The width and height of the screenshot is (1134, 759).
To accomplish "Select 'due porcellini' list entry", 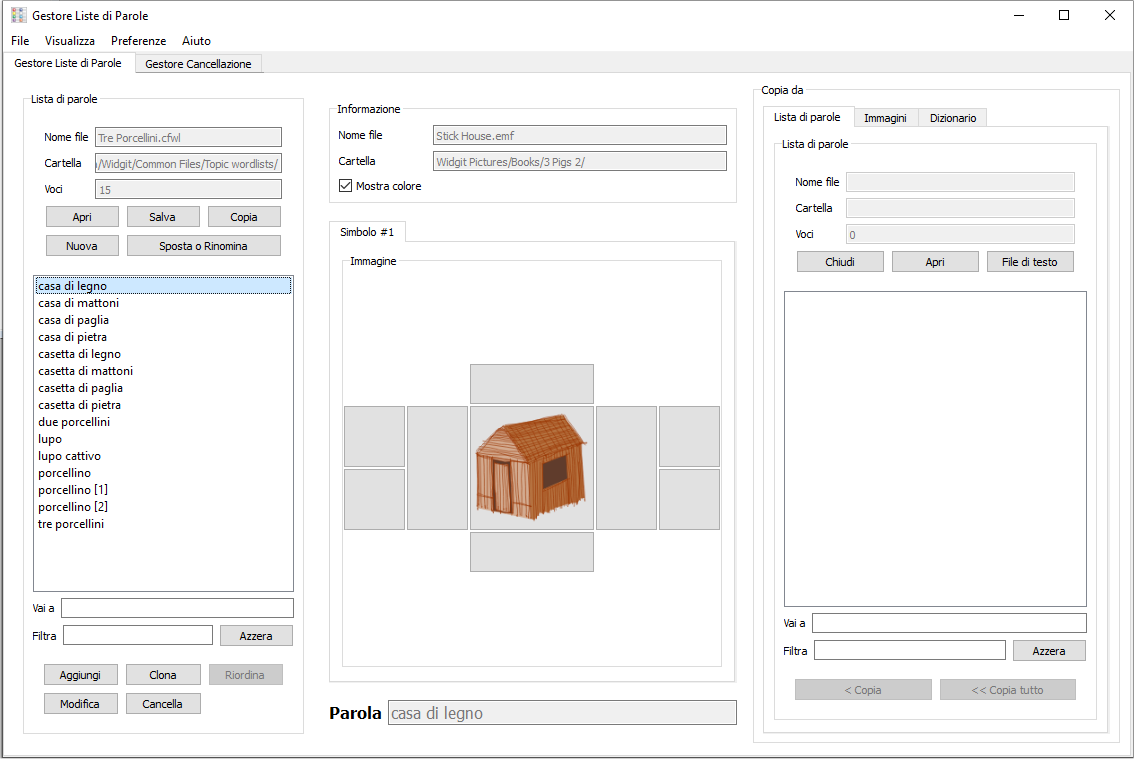I will click(163, 422).
